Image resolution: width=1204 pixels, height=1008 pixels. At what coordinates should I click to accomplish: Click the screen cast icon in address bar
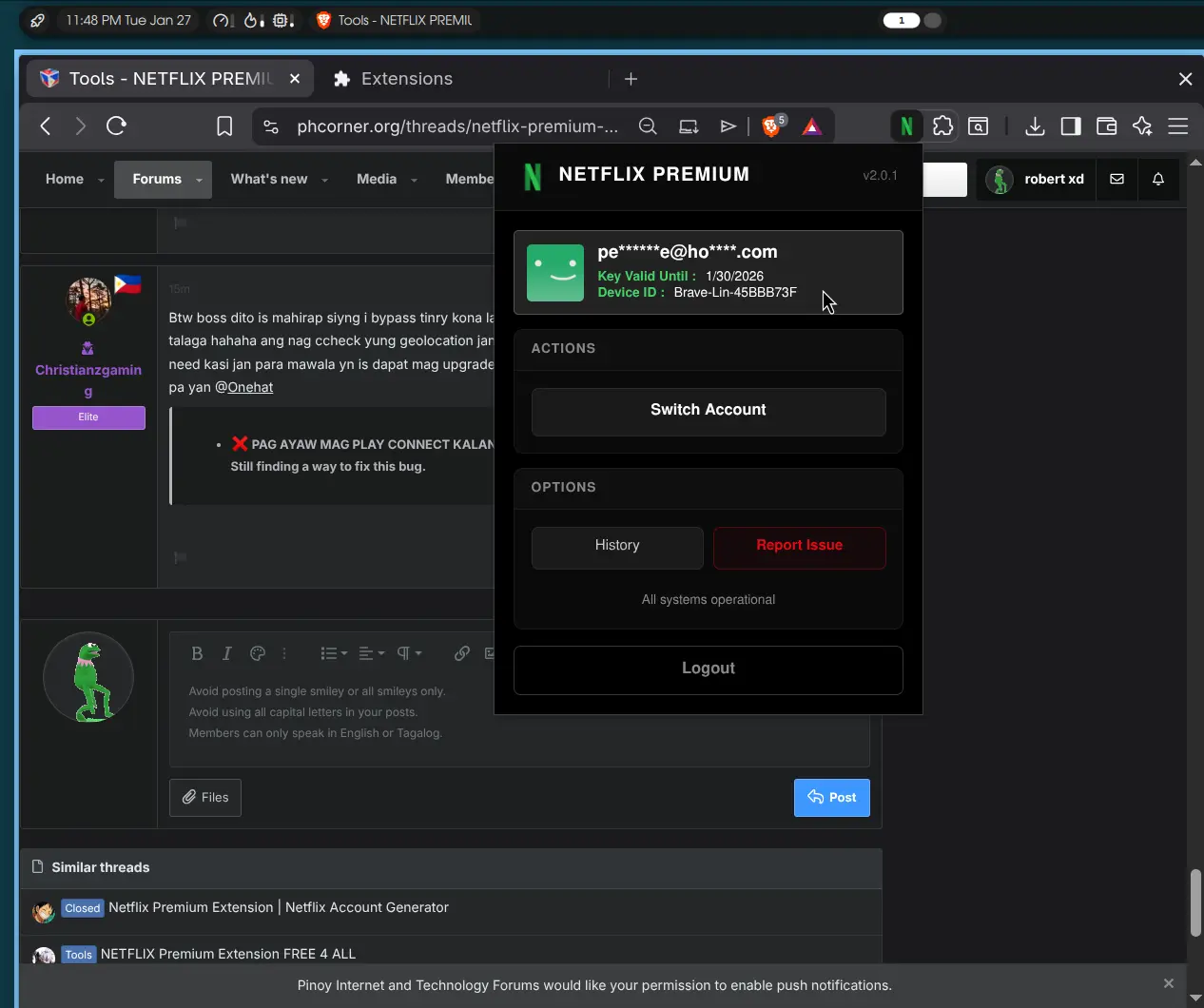tap(689, 126)
